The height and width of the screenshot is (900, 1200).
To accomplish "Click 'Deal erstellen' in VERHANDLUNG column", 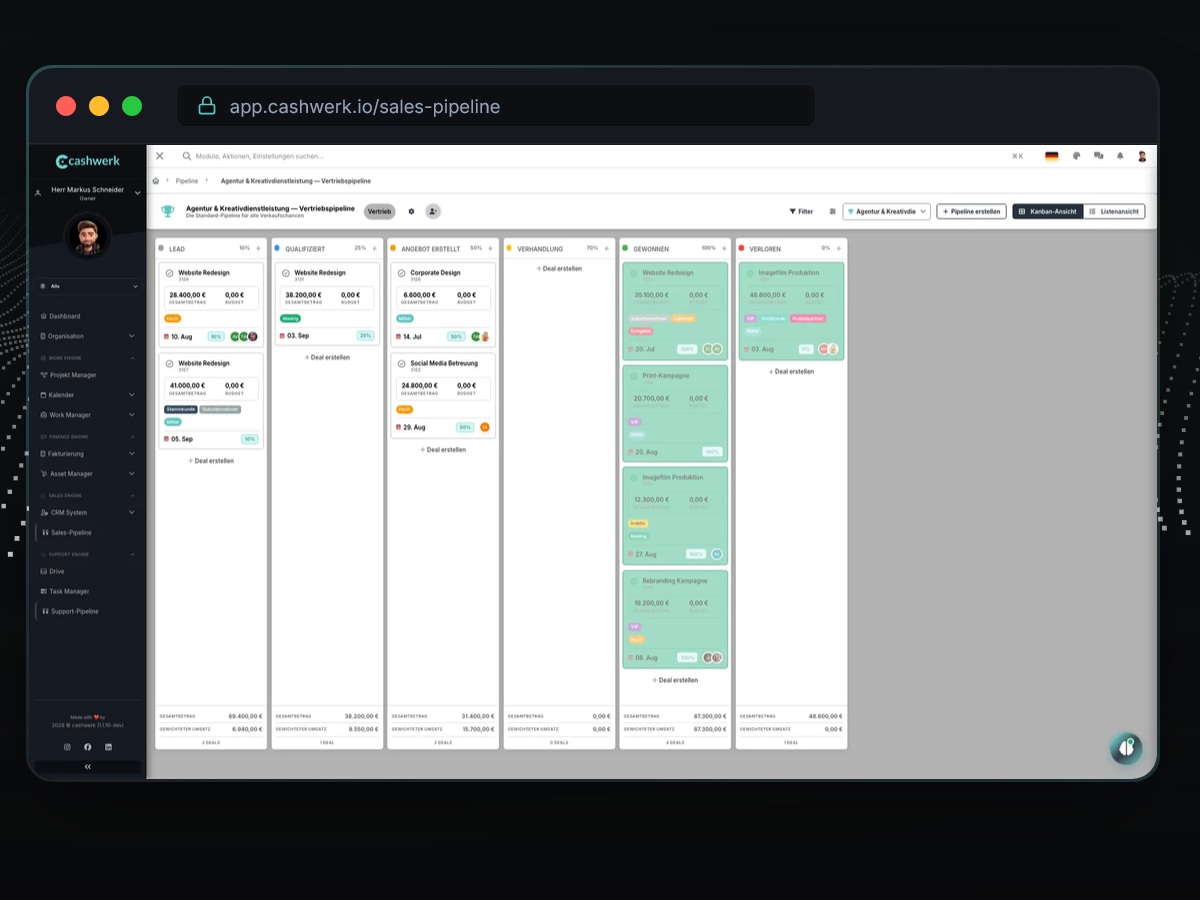I will pos(559,268).
